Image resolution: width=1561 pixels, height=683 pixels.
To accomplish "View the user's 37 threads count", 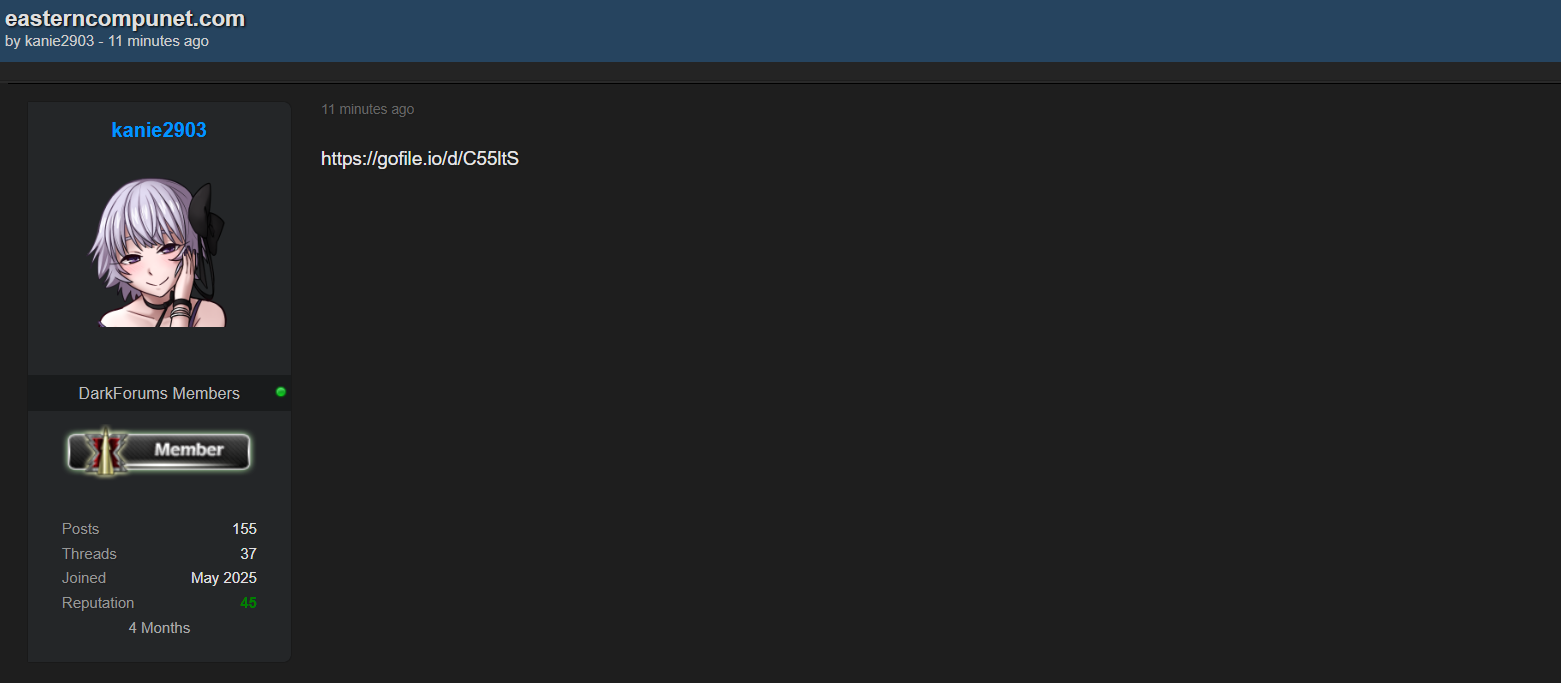I will 248,554.
